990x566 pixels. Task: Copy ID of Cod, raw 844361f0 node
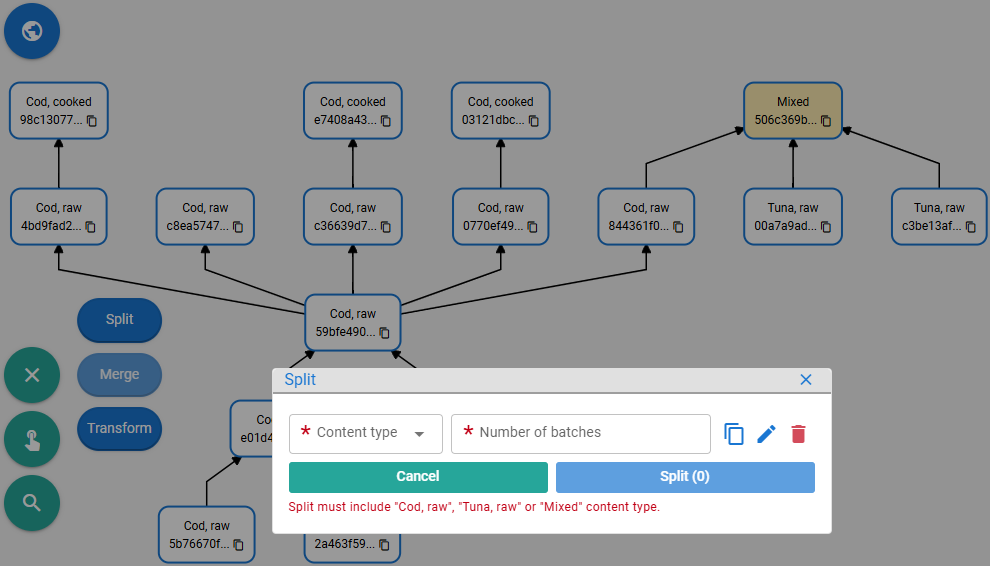click(678, 227)
